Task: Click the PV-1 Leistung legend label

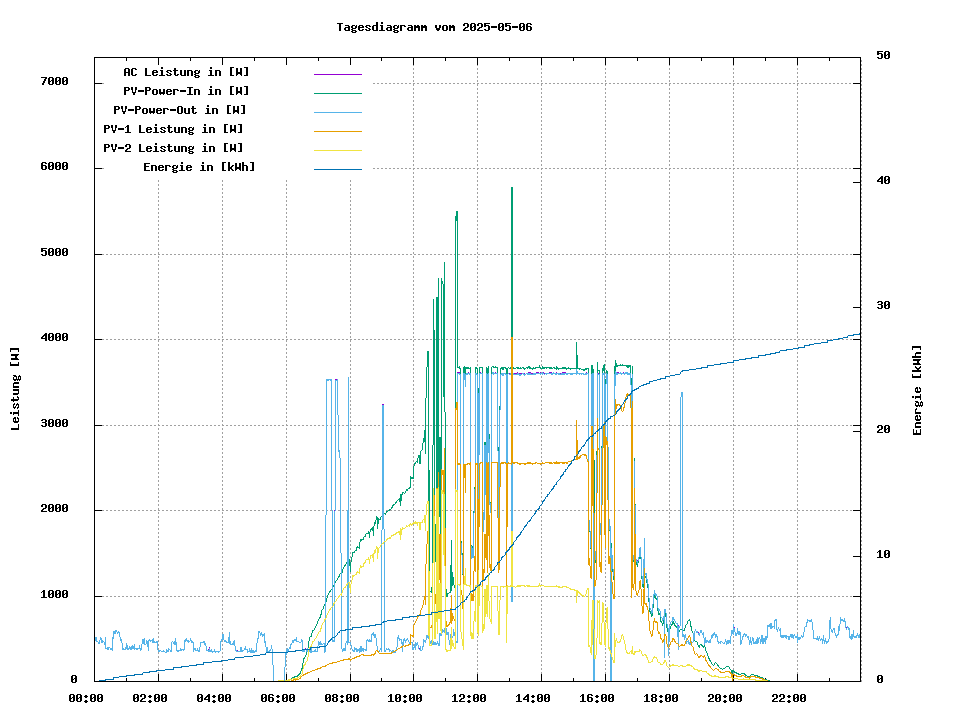Action: pos(173,129)
